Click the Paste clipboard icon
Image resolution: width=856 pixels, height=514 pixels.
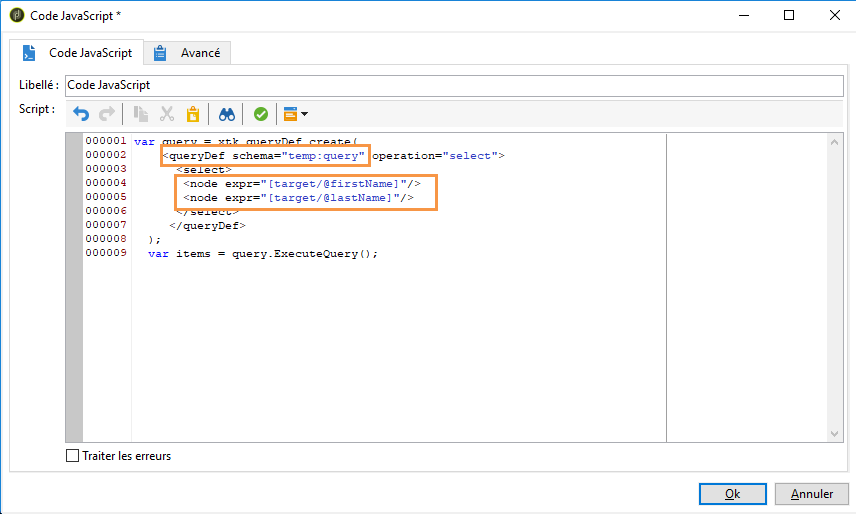coord(193,114)
